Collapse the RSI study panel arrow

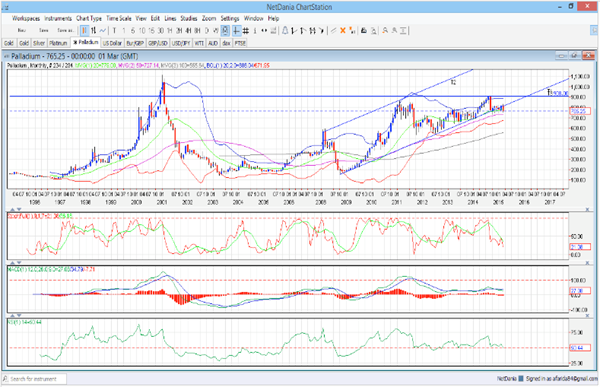point(13,315)
